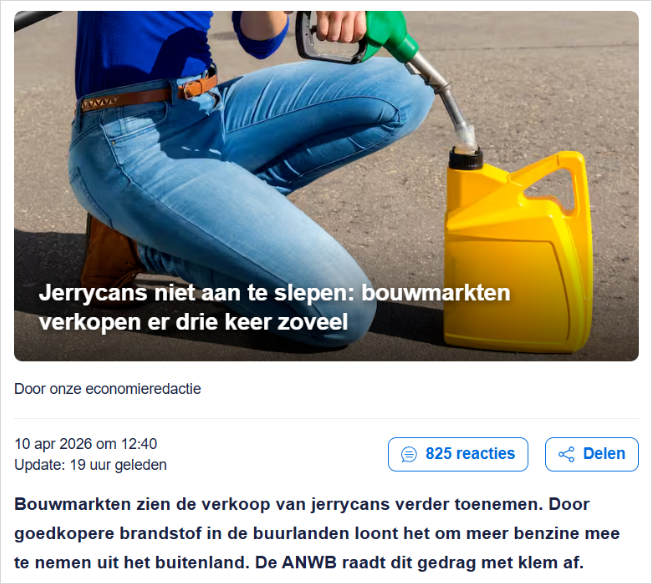Click the brown leather belt in the photo
This screenshot has width=652, height=584.
[150, 94]
